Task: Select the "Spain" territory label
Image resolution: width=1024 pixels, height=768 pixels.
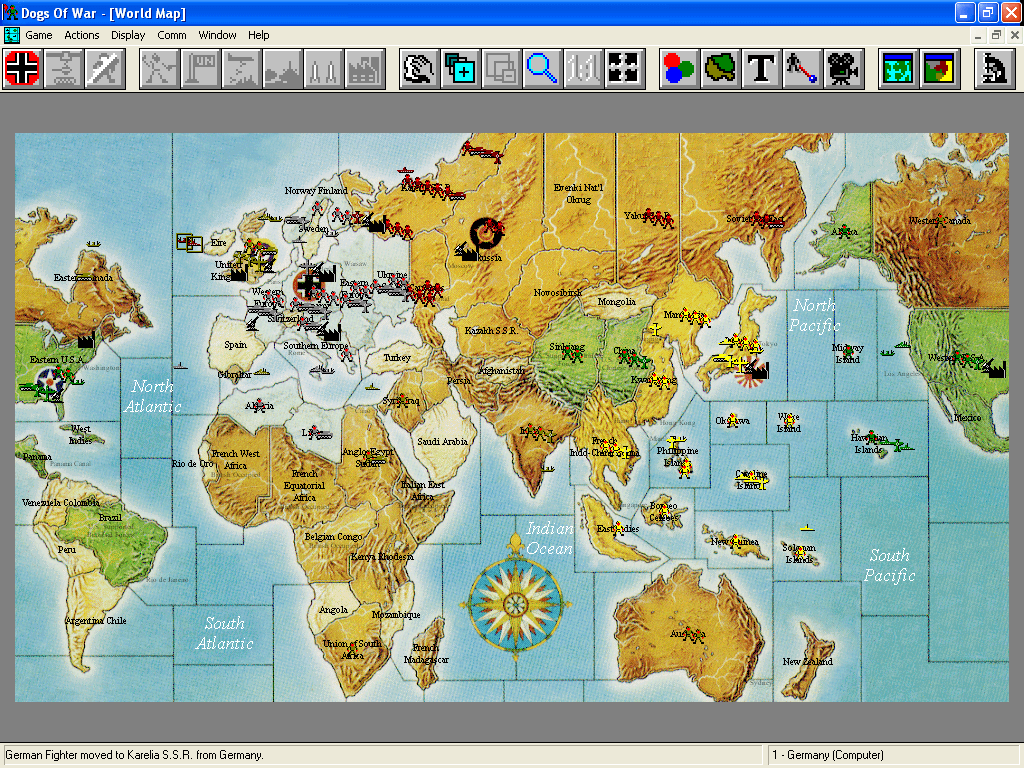Action: [x=236, y=345]
